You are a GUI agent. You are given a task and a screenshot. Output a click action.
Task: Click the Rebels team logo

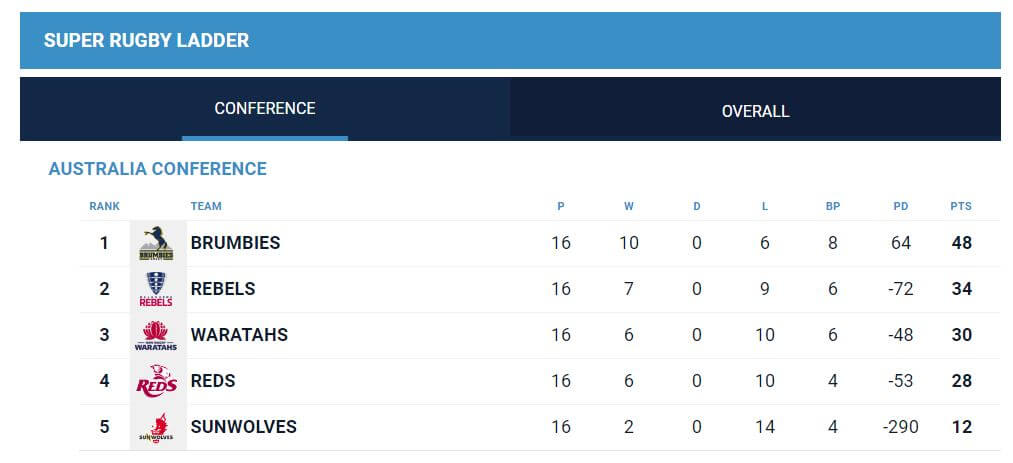(x=156, y=289)
